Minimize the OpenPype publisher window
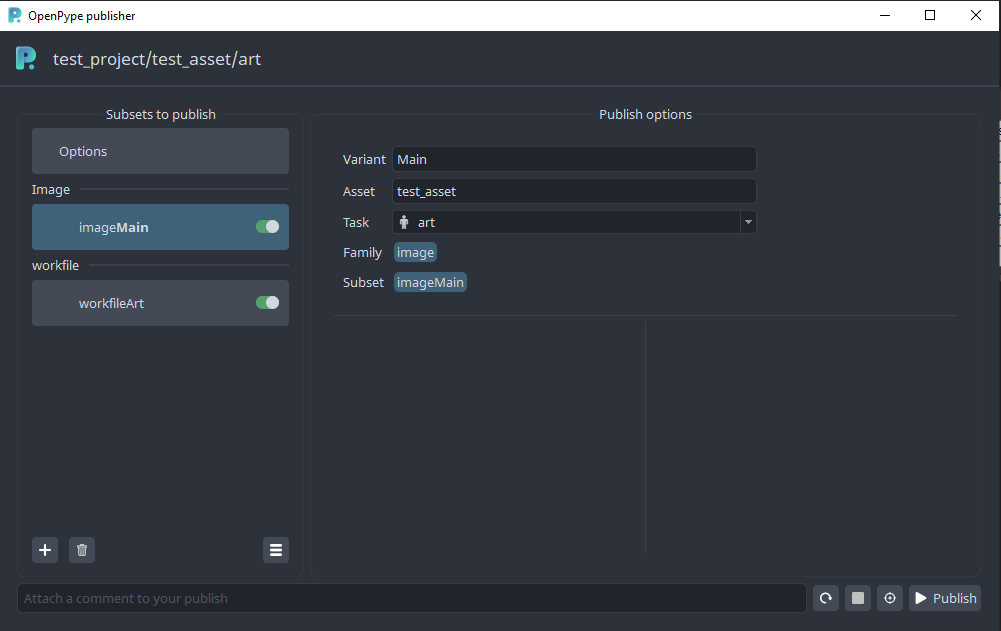 (885, 15)
